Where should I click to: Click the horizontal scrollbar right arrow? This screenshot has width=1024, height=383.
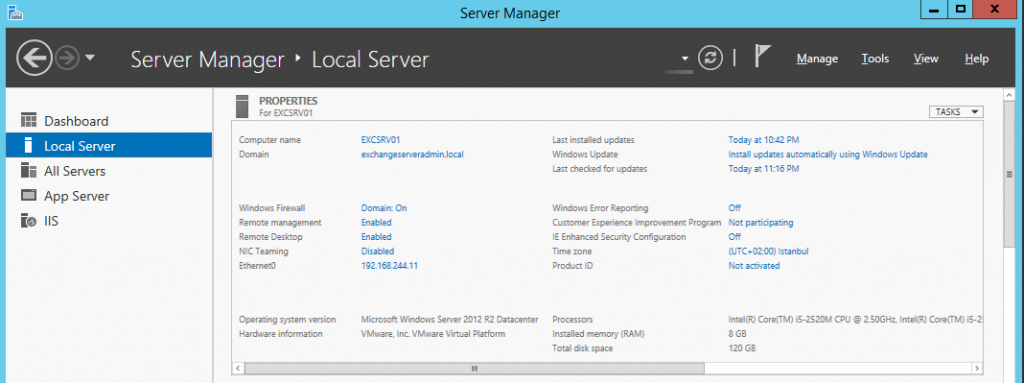(x=977, y=369)
